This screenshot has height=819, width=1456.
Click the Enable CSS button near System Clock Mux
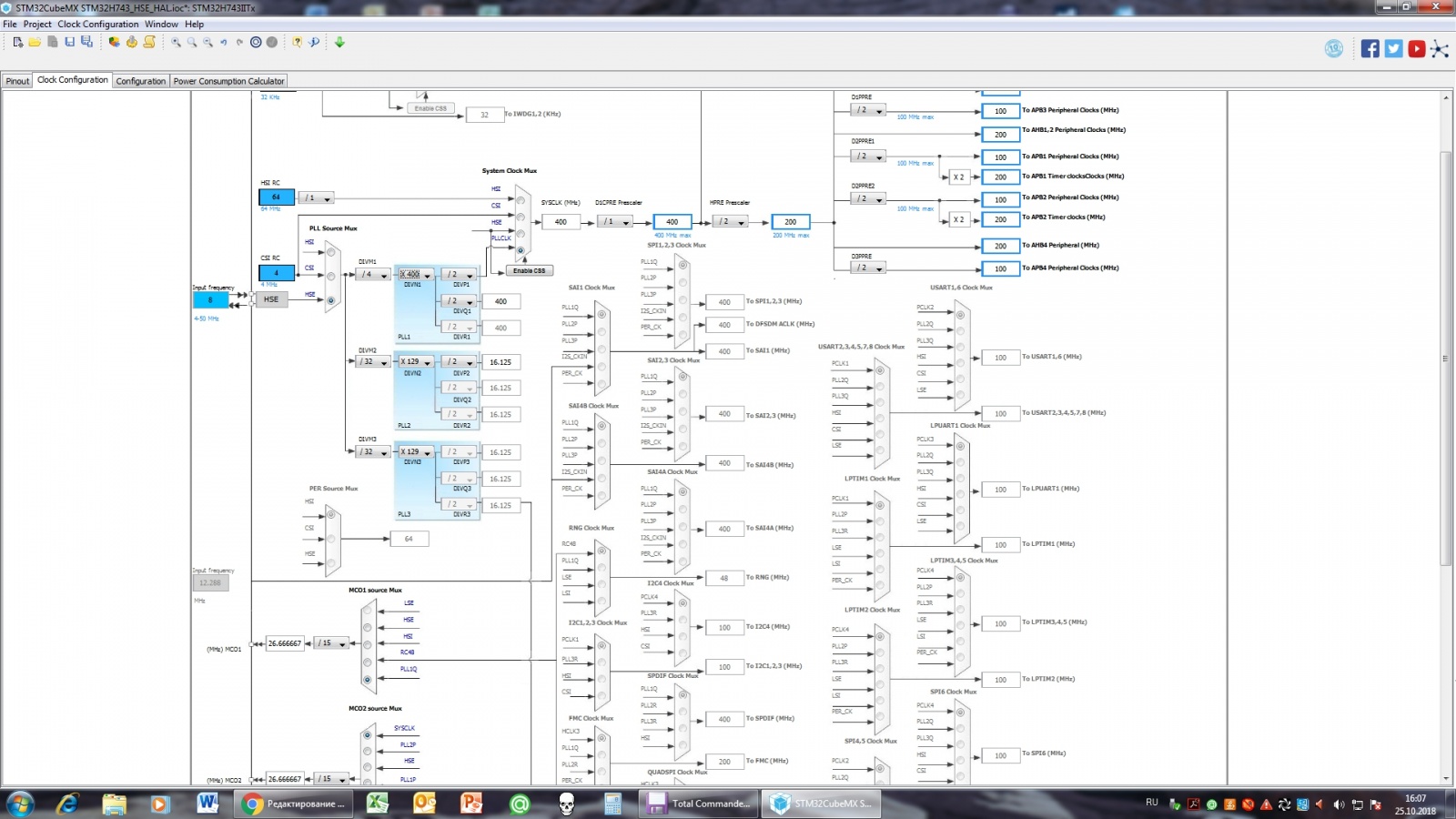tap(529, 270)
